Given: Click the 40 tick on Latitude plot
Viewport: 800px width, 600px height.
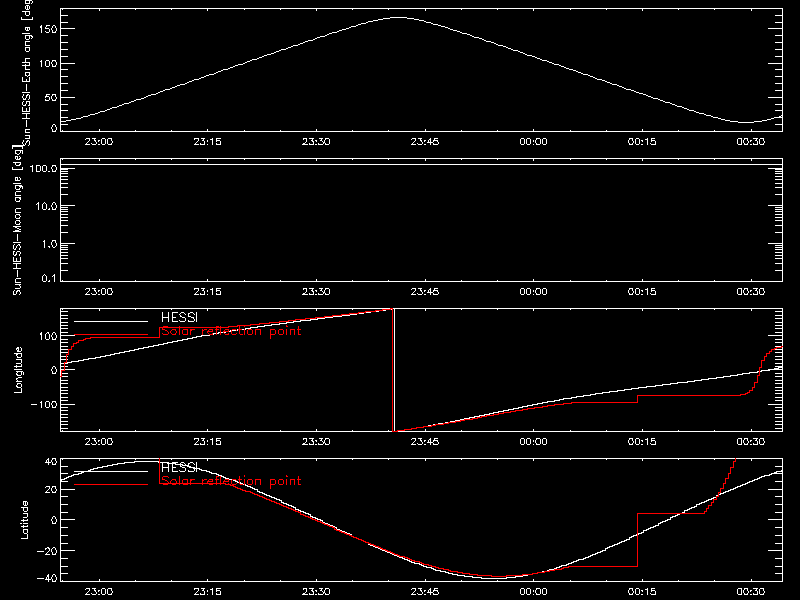Looking at the screenshot, I should (51, 462).
